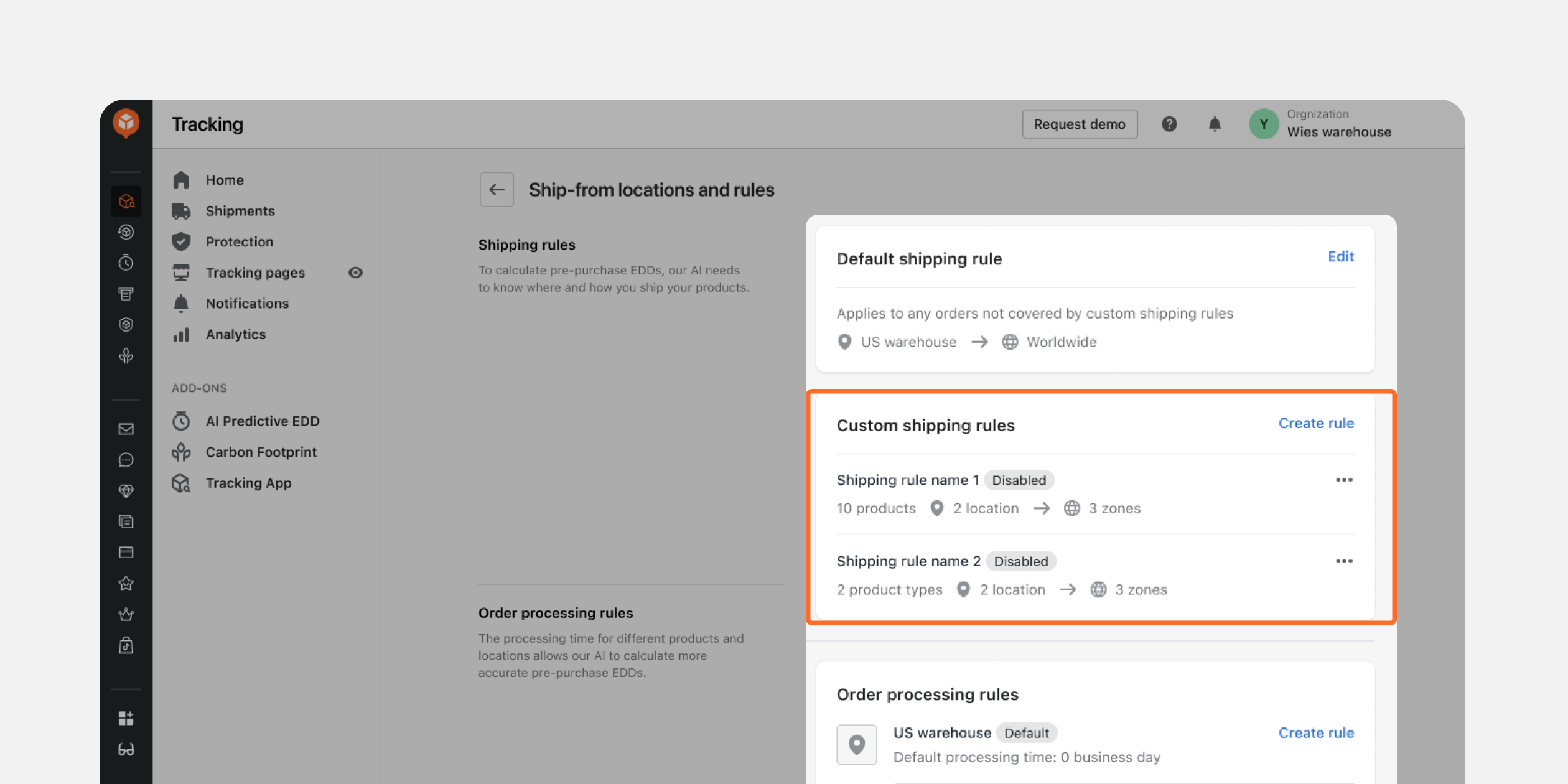Image resolution: width=1568 pixels, height=784 pixels.
Task: Open options menu for Shipping rule name 2
Action: click(1344, 561)
